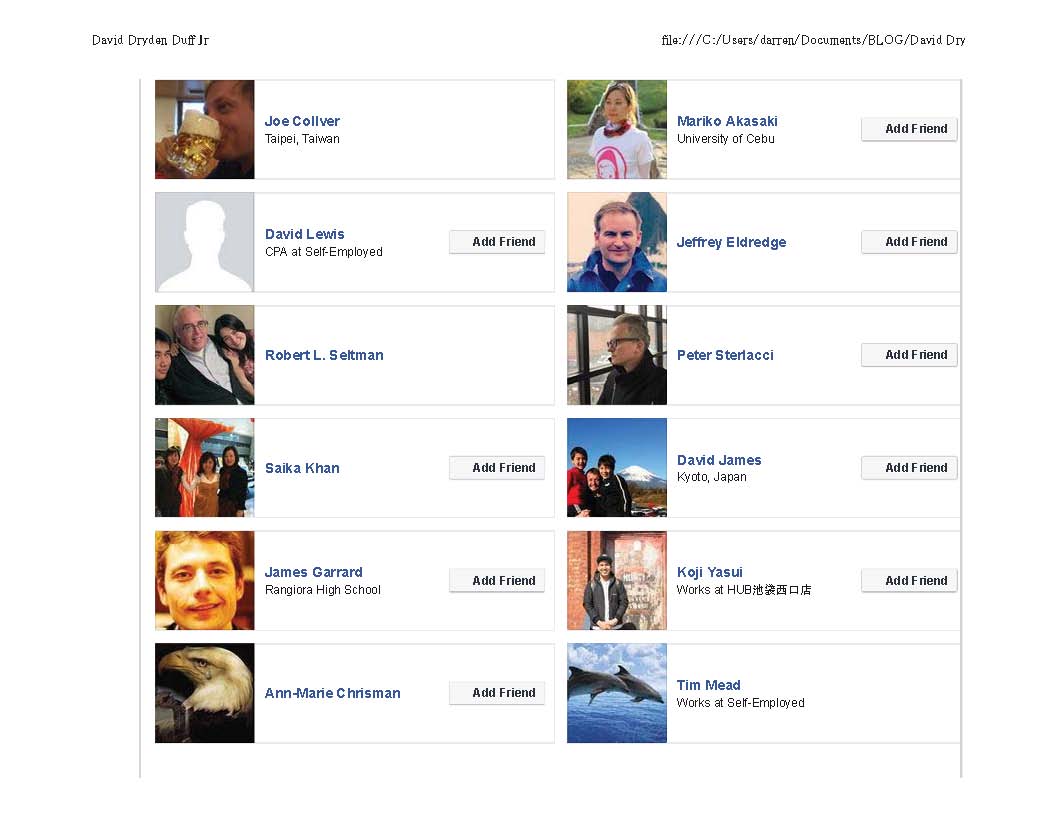
Task: Select Ann-Marie Chrisman's eagle photo
Action: coord(204,693)
